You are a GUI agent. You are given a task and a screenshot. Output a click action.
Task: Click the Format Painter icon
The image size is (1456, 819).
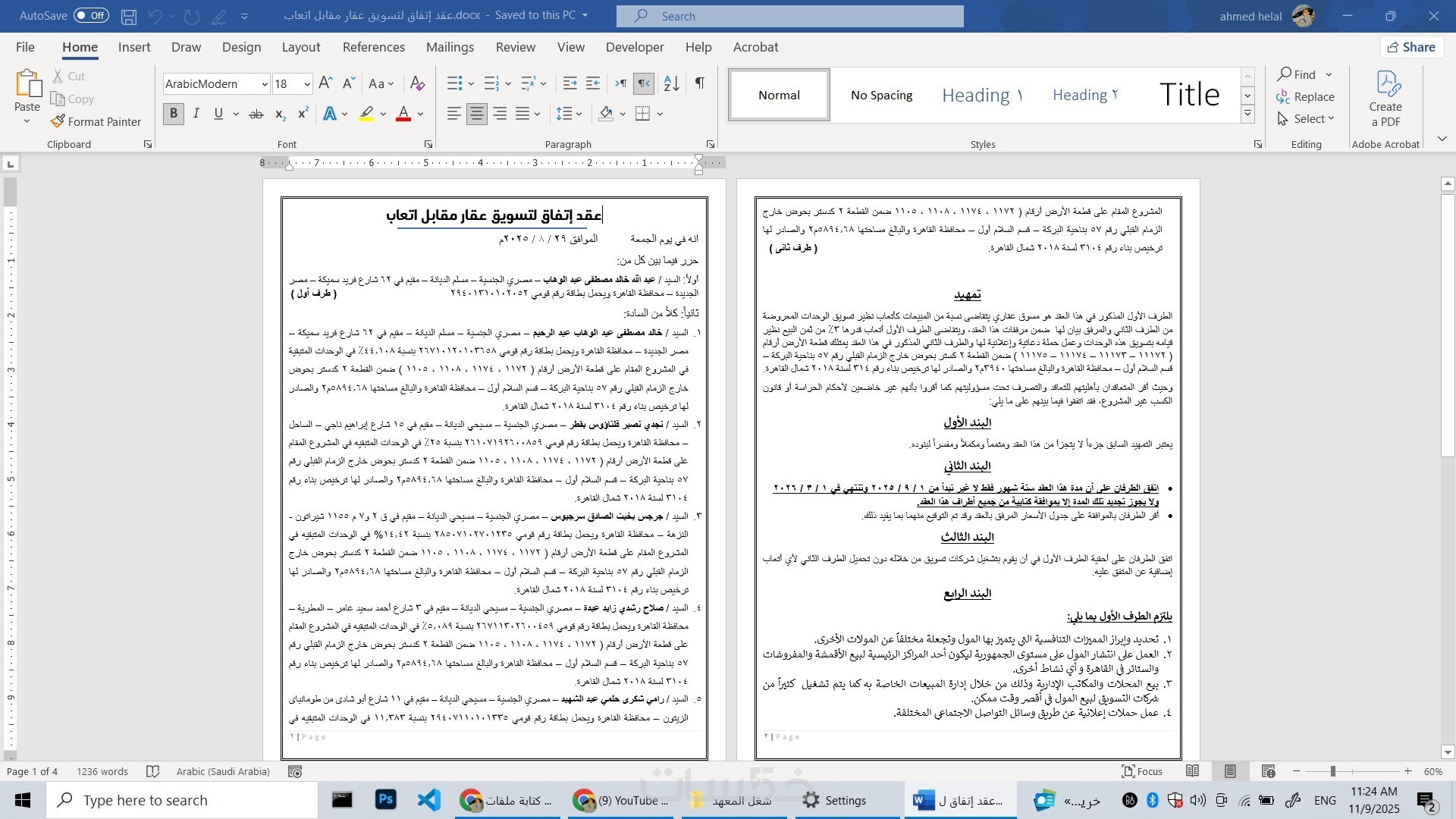pyautogui.click(x=58, y=121)
